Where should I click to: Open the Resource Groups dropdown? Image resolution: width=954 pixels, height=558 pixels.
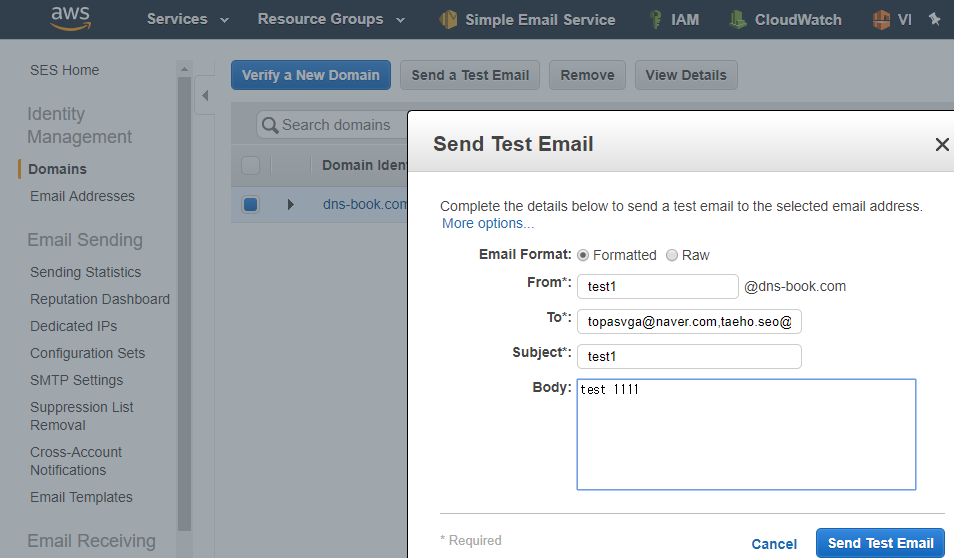(x=331, y=19)
